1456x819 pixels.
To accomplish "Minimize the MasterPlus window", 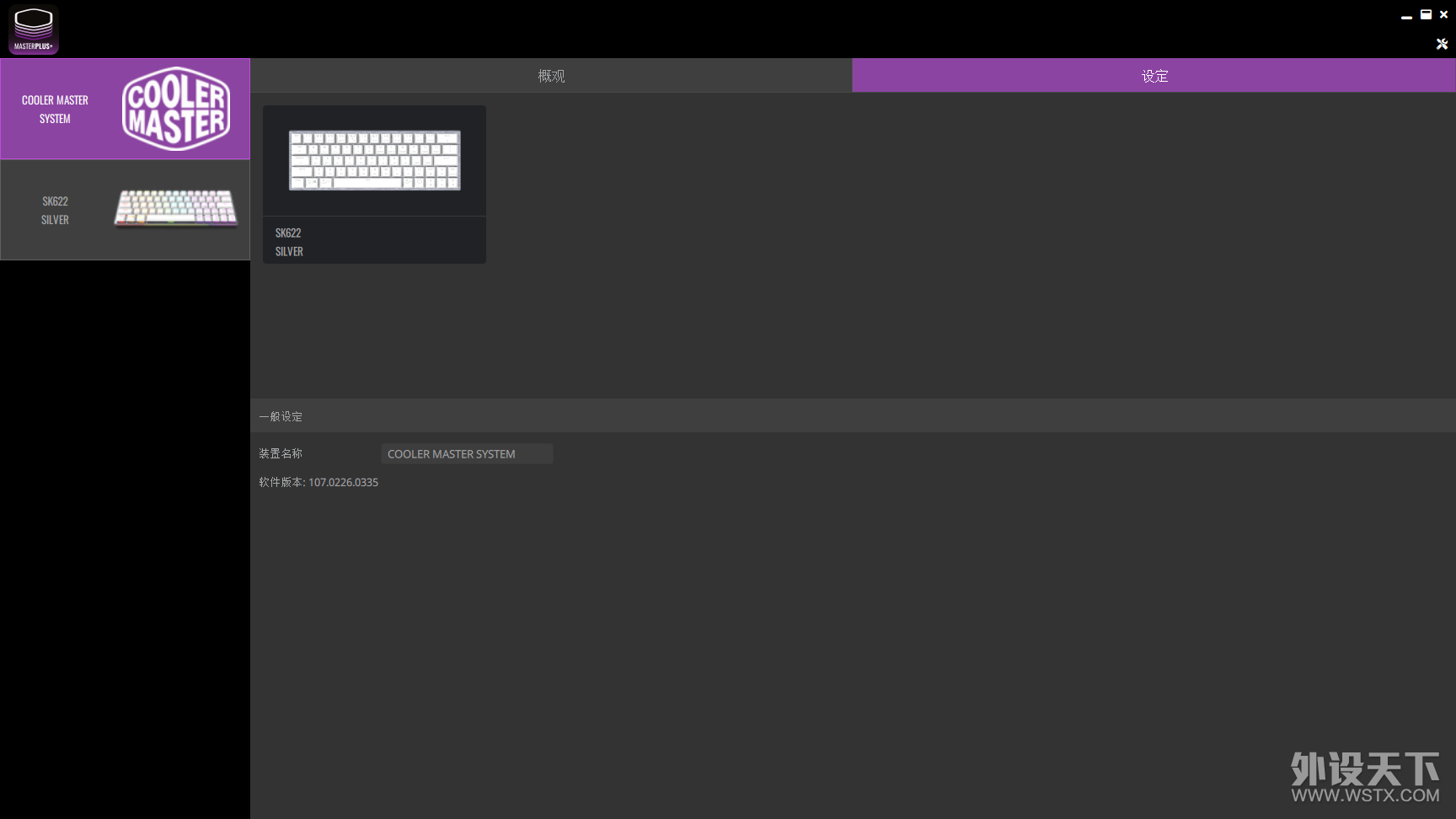I will click(1406, 16).
